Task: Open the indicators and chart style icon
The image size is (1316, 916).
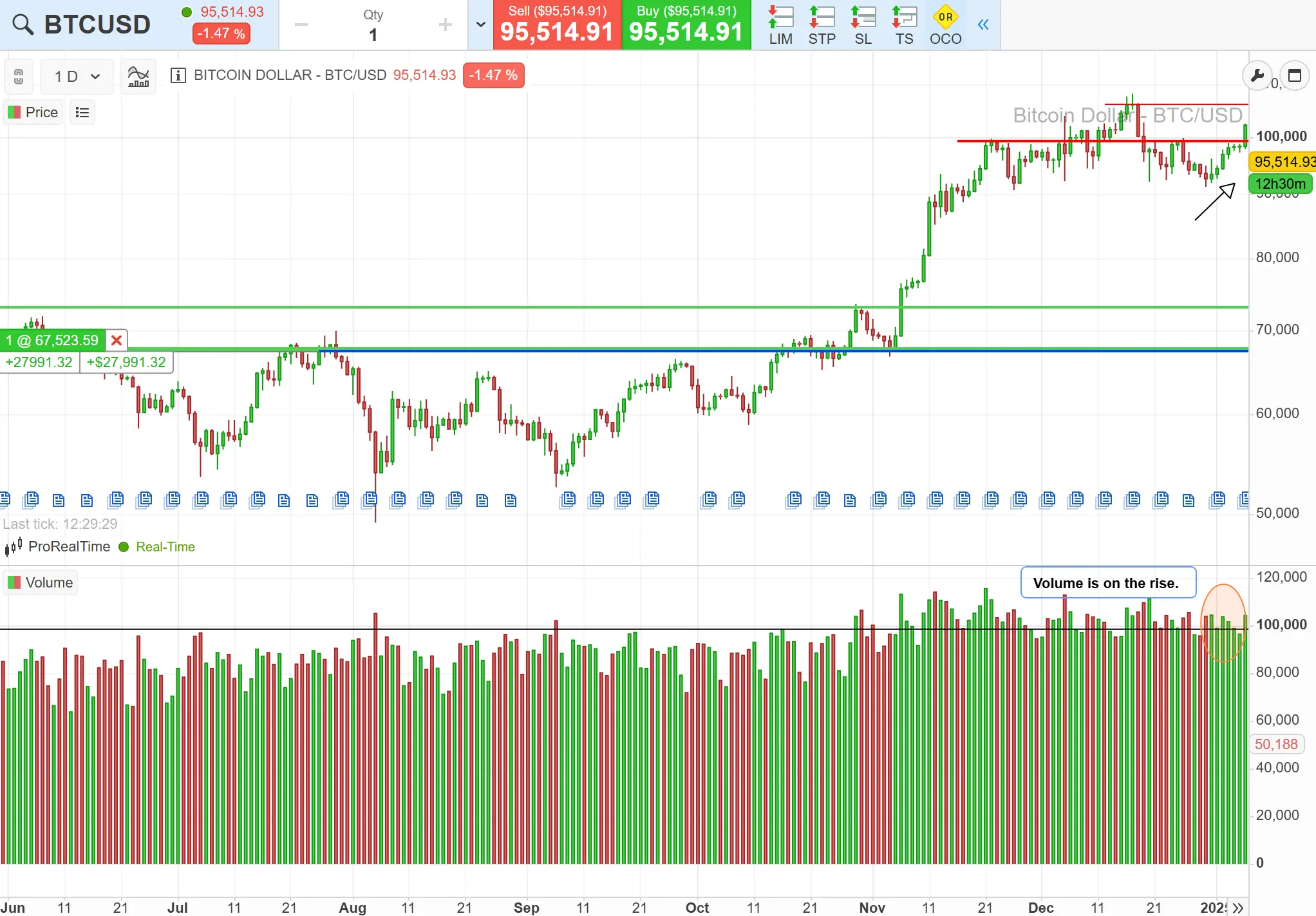Action: click(x=138, y=77)
